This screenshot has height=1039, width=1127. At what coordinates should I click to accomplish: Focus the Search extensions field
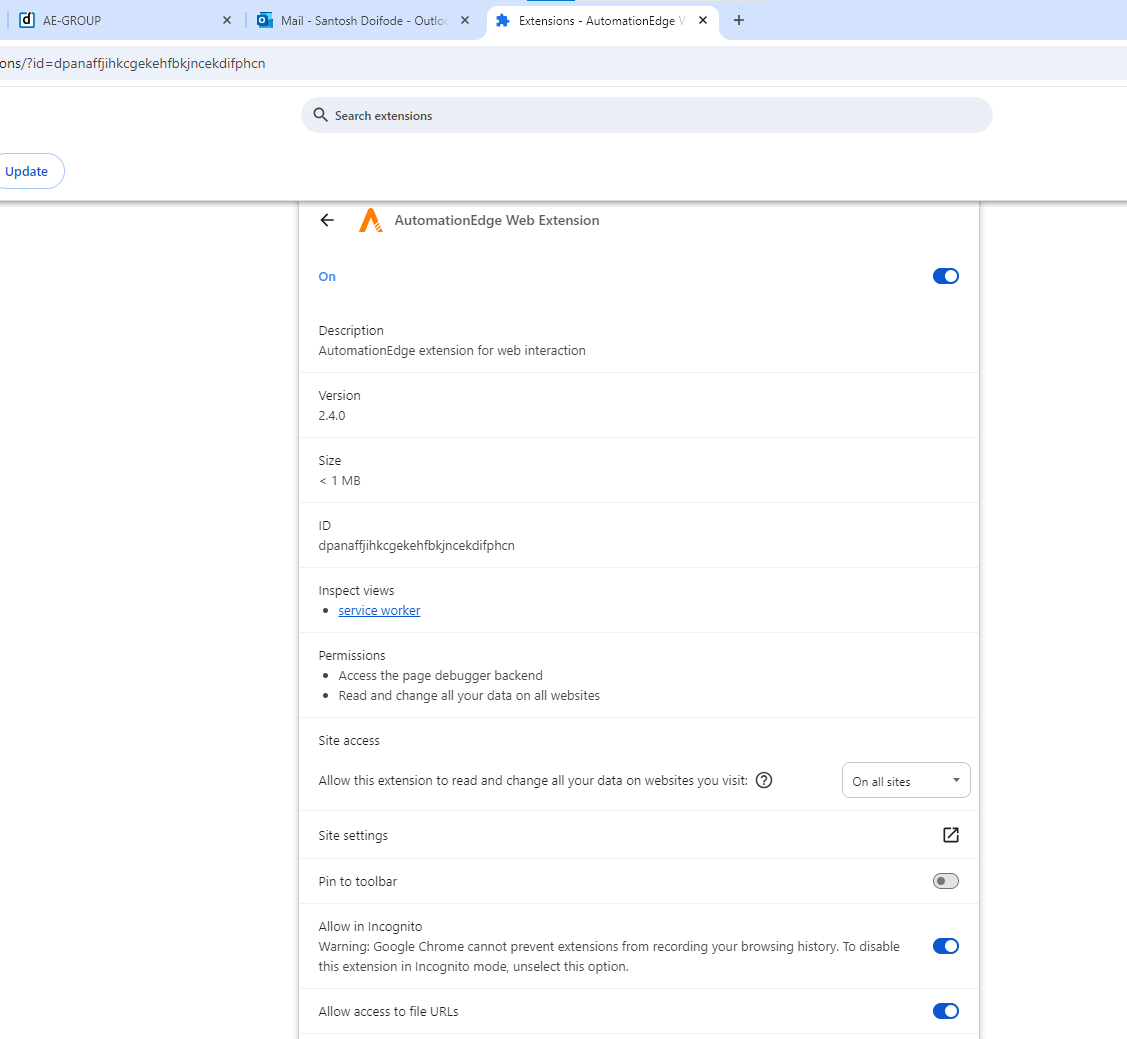[646, 115]
